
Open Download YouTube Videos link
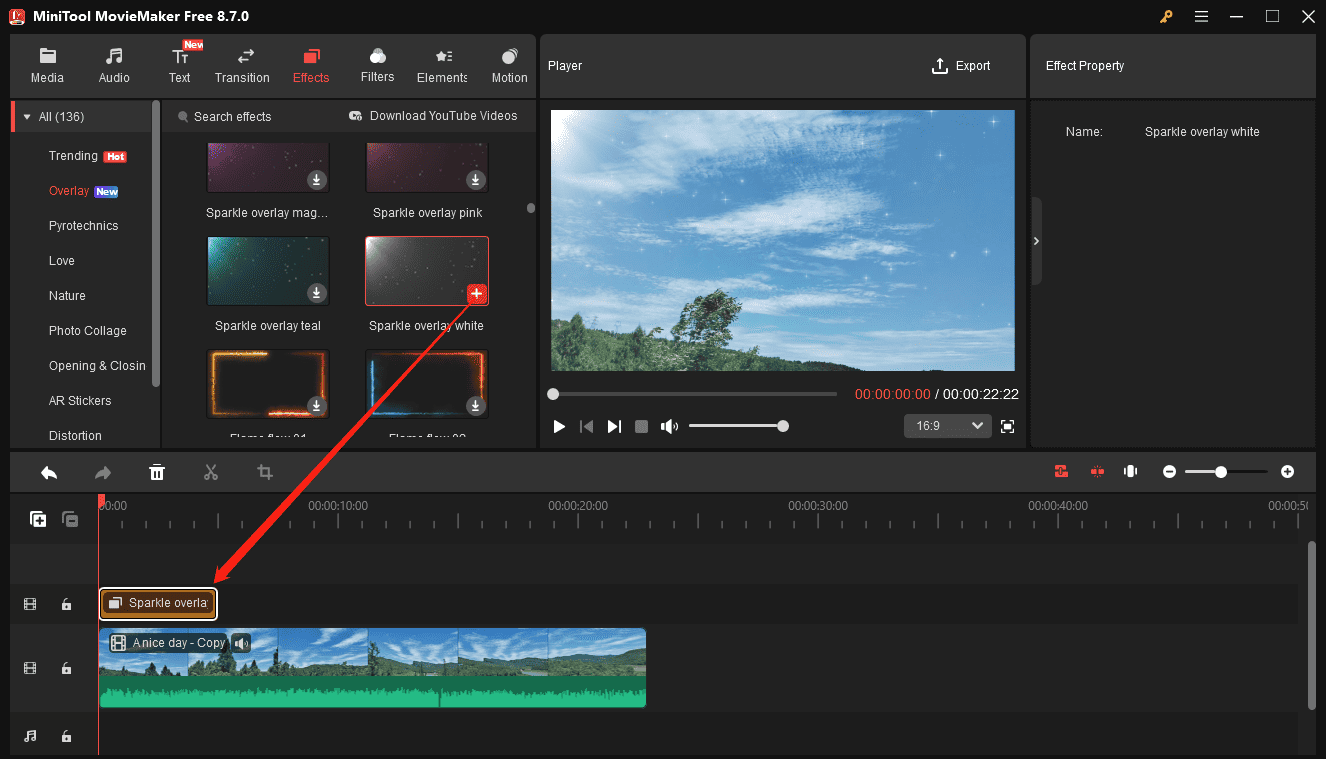(433, 116)
